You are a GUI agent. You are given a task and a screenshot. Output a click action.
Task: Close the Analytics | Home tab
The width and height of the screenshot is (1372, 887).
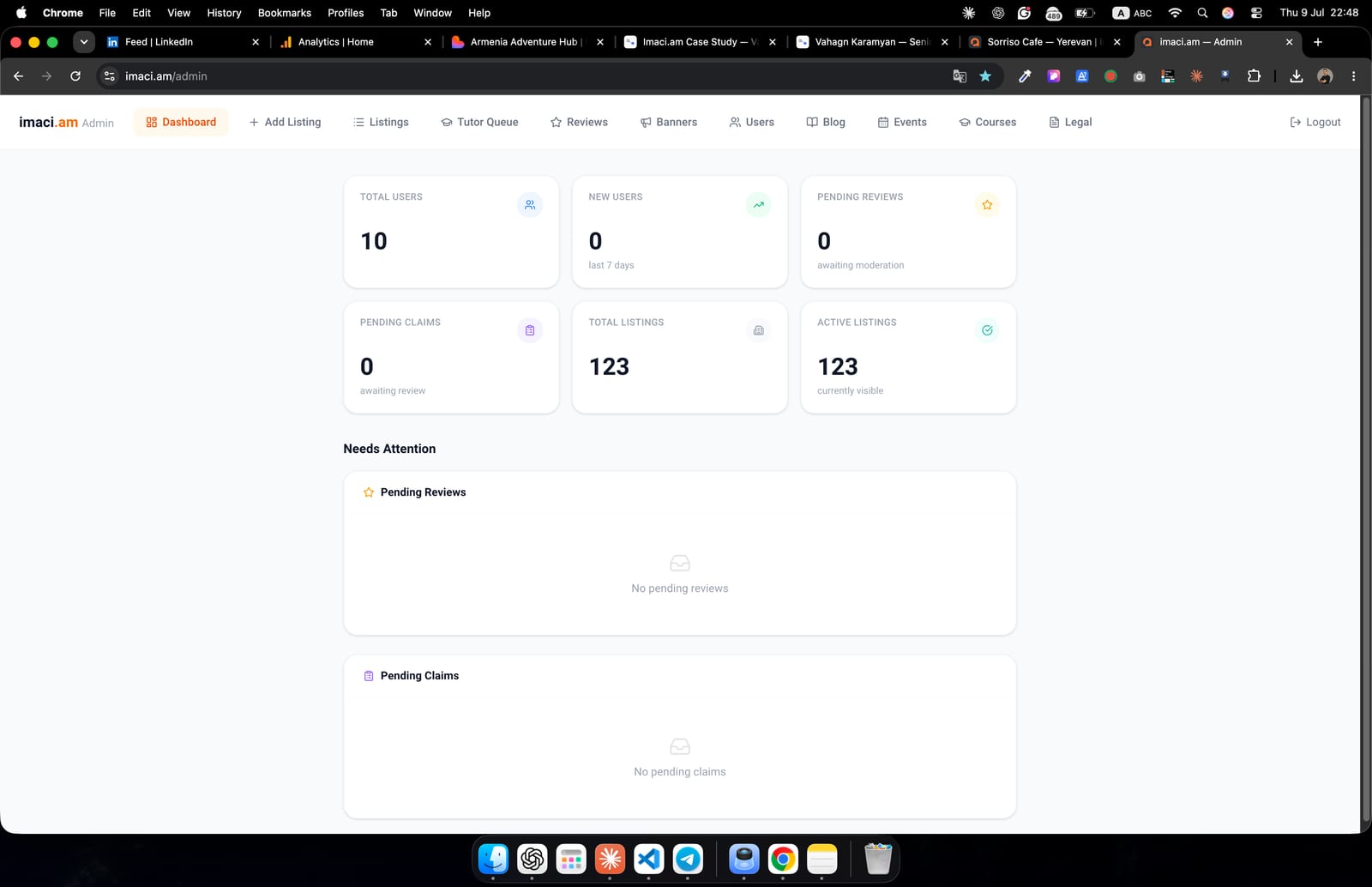(428, 42)
